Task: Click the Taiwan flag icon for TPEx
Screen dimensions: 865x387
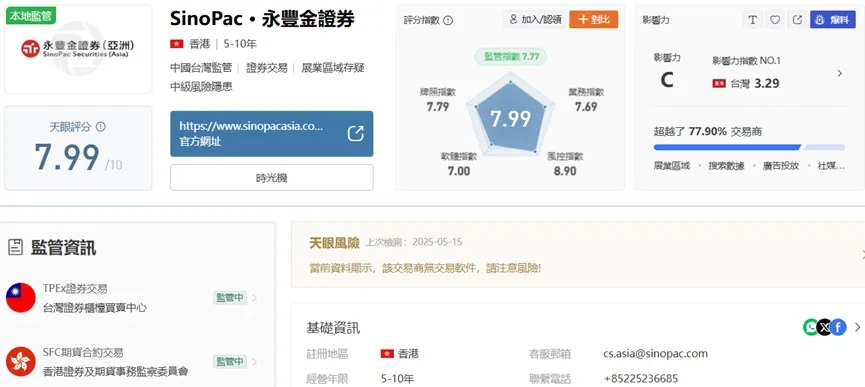Action: [21, 298]
